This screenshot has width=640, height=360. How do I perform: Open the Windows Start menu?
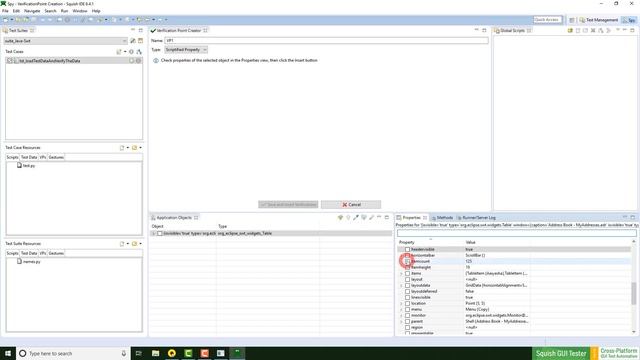click(8, 353)
